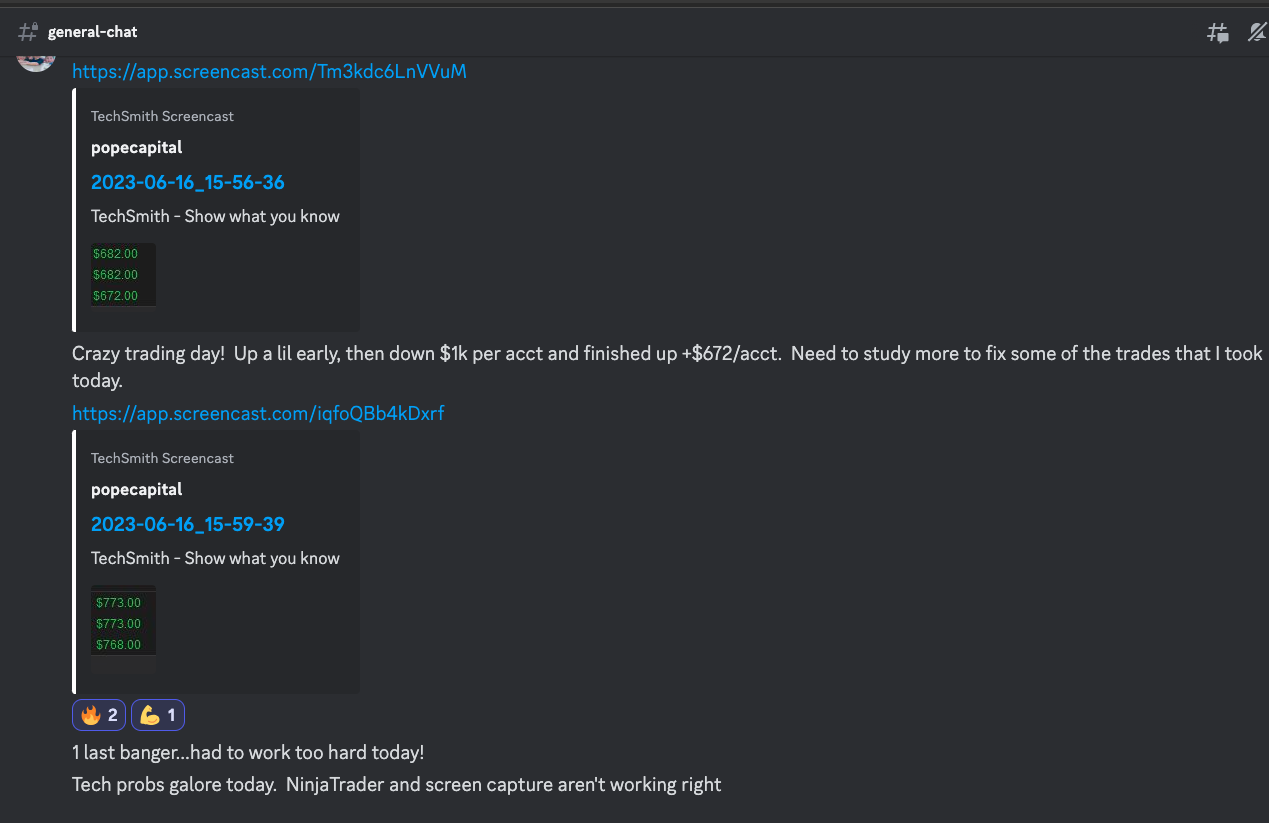Viewport: 1269px width, 823px height.
Task: Open the $682.00 balance thumbnail in first embed
Action: 122,274
